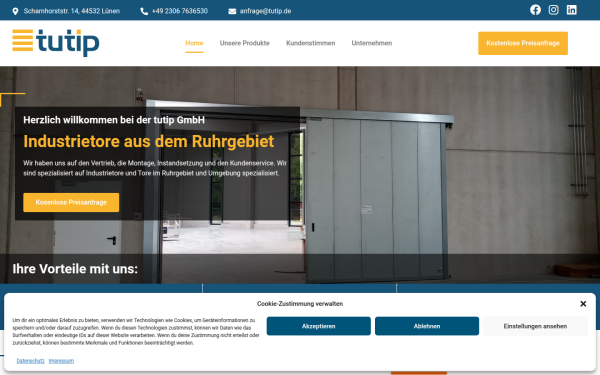Accept cookies with Akzeptieren

[318, 326]
